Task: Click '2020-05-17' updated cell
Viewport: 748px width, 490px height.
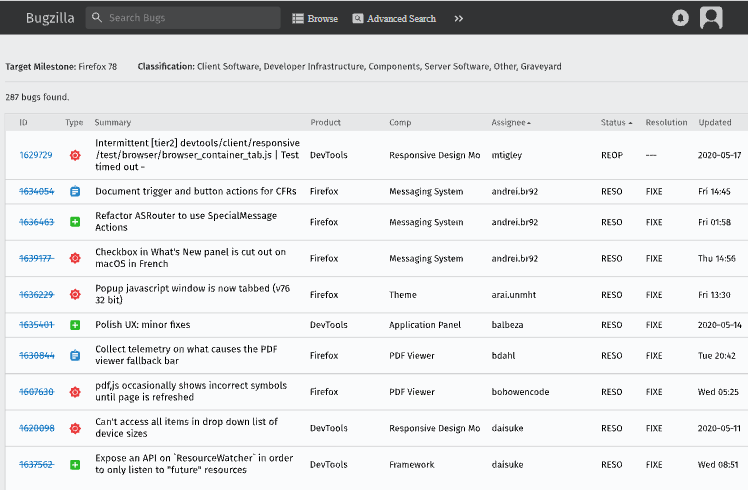Action: point(719,155)
